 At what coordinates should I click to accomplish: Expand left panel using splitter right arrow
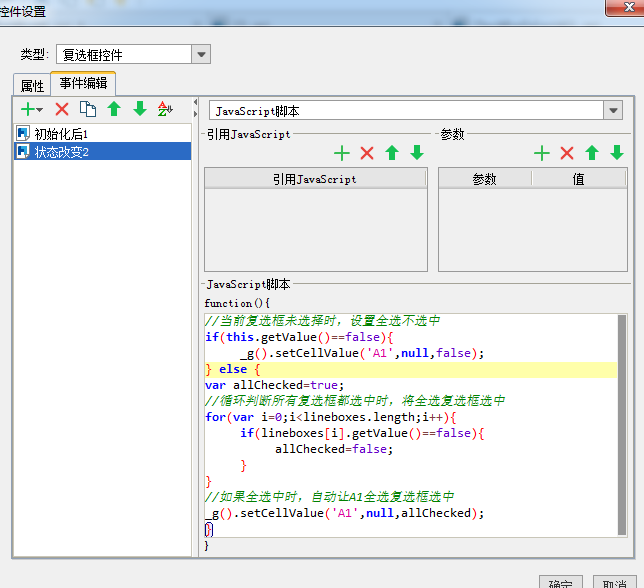click(x=196, y=114)
